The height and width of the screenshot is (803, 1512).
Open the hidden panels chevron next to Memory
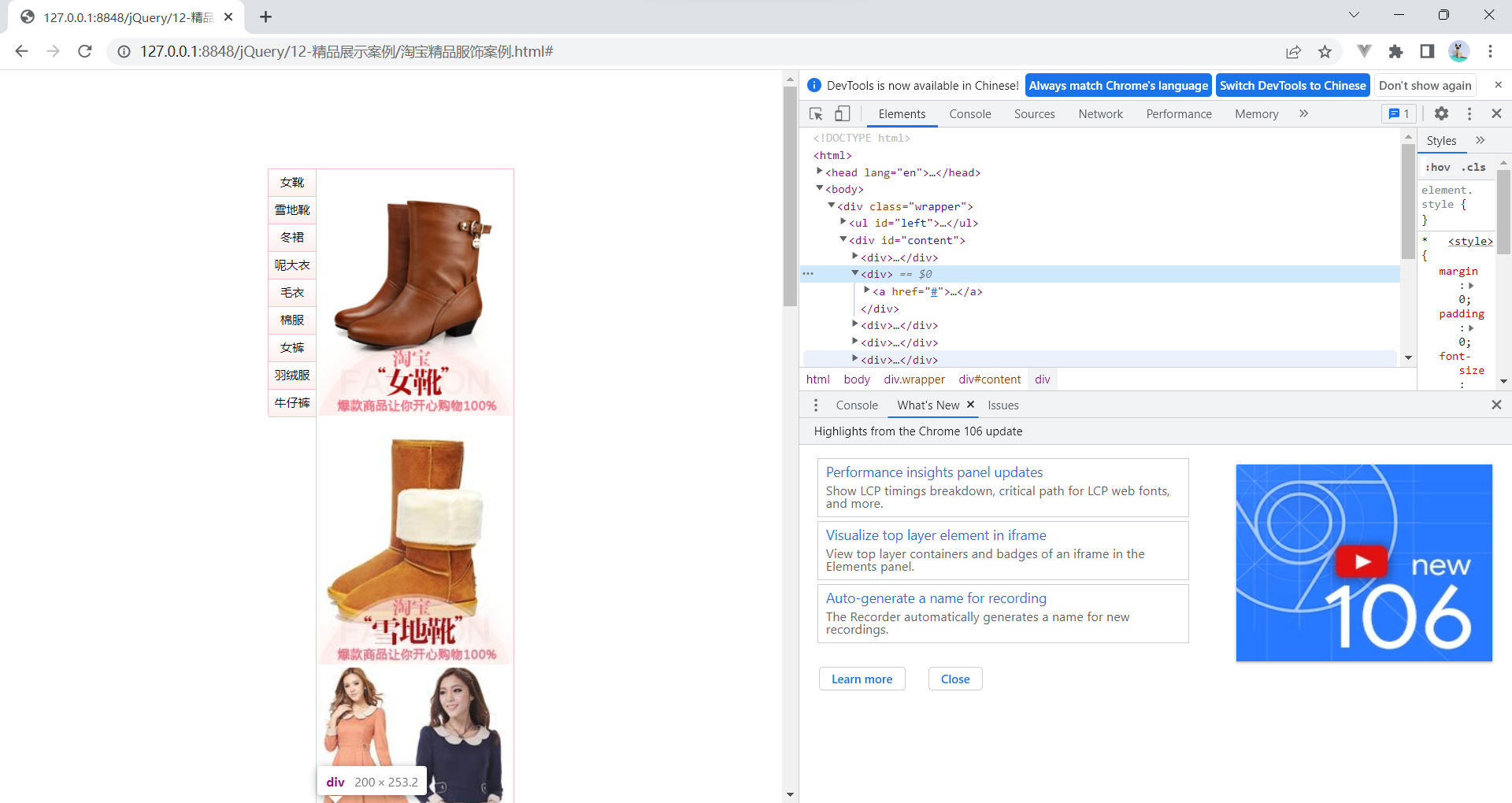point(1303,113)
